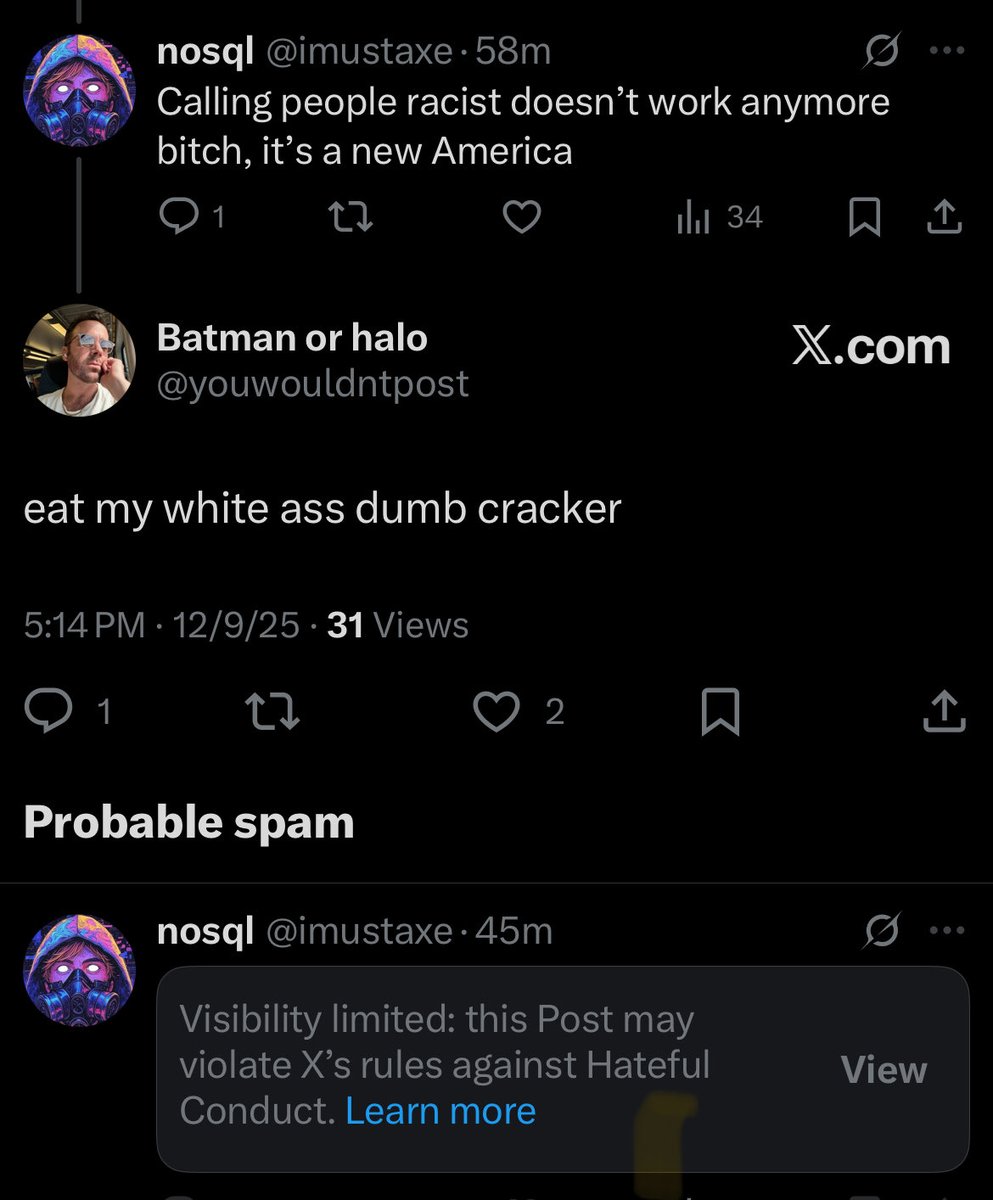Click View on the visibility limited post
This screenshot has width=993, height=1200.
883,1069
